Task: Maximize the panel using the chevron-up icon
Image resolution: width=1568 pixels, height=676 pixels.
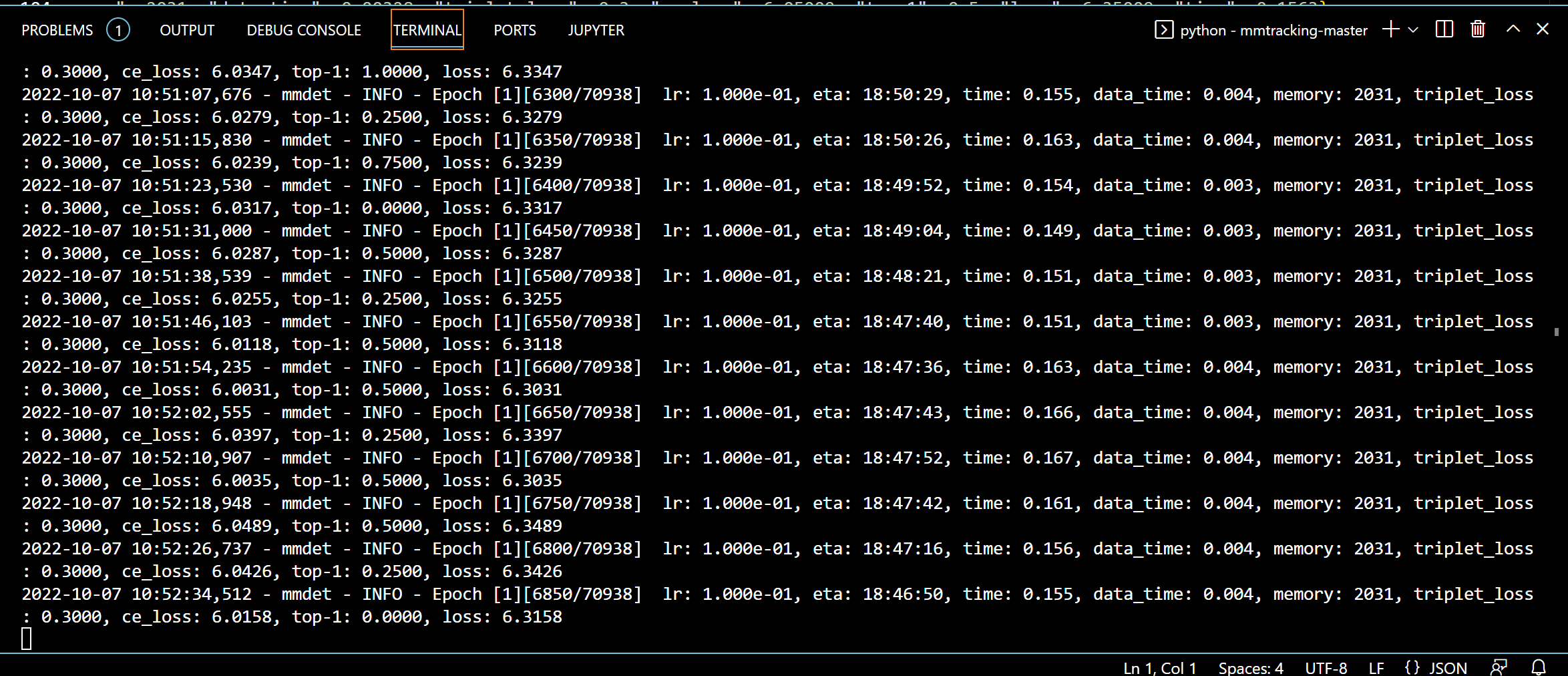Action: point(1512,29)
